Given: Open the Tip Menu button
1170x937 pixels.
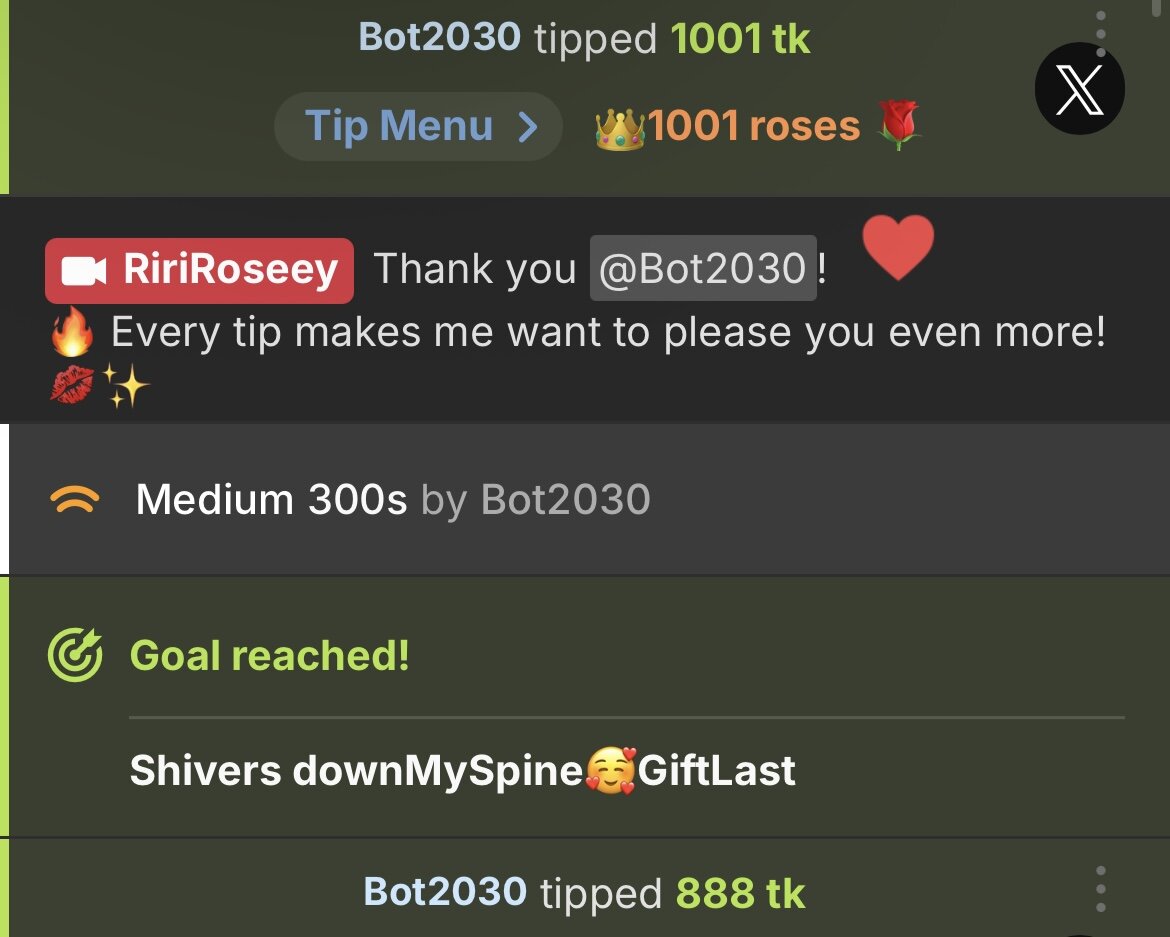Looking at the screenshot, I should coord(418,126).
